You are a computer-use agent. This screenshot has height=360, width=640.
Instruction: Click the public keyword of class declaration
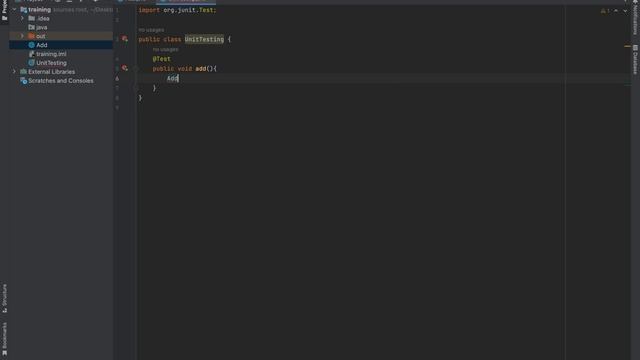(149, 39)
